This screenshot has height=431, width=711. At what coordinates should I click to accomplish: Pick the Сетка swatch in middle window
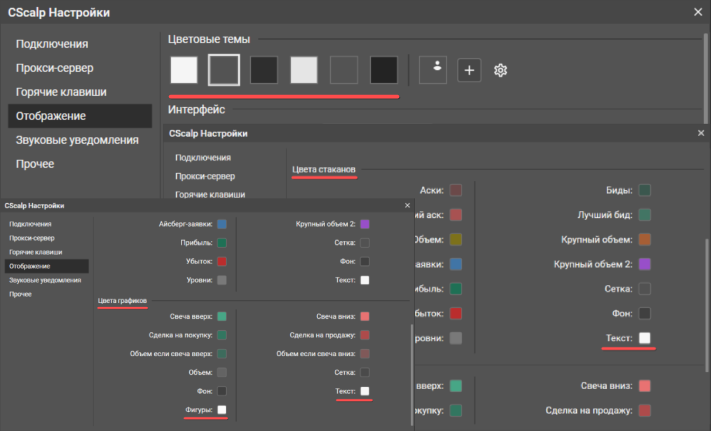click(644, 289)
